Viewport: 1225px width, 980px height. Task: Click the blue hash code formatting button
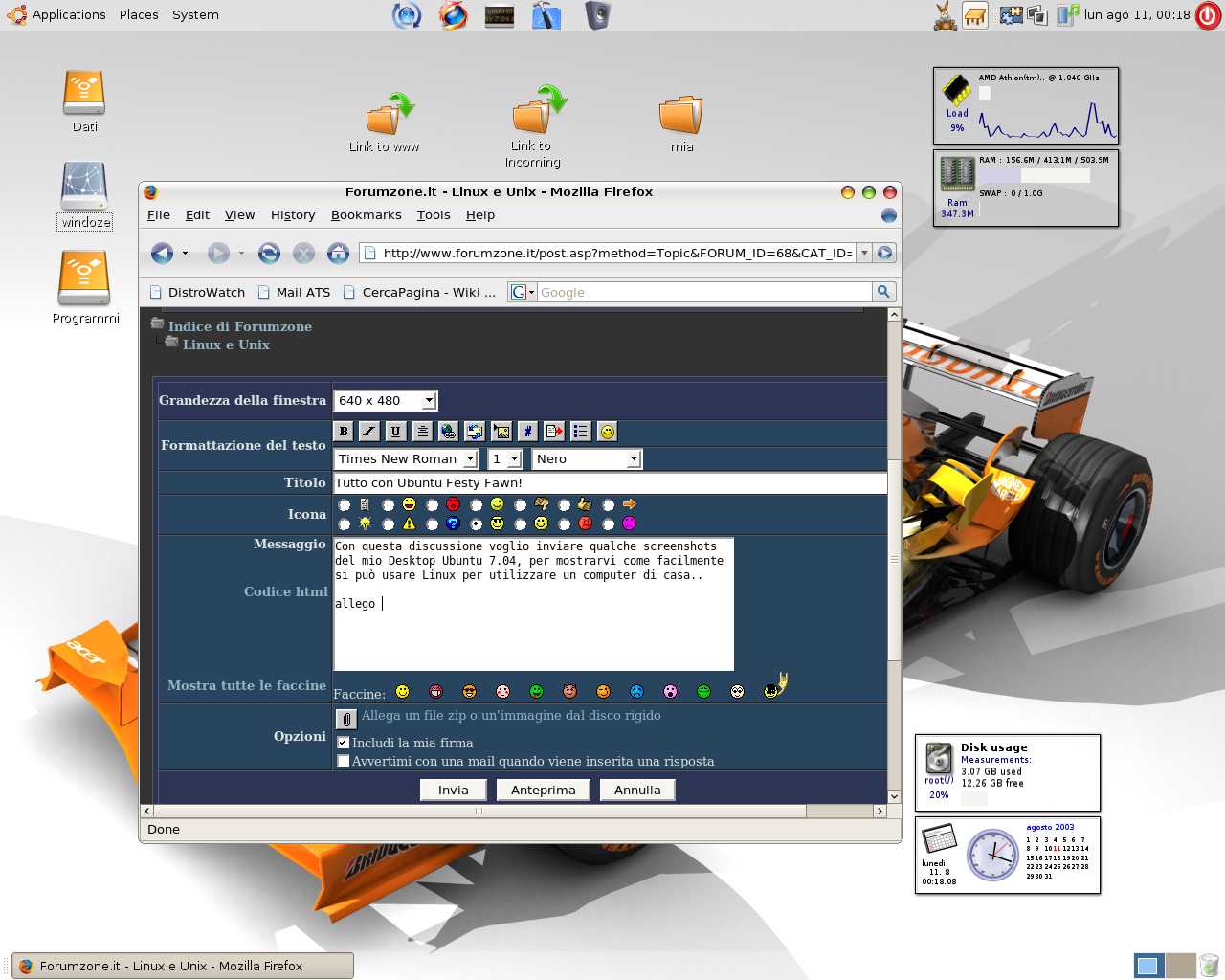tap(527, 432)
